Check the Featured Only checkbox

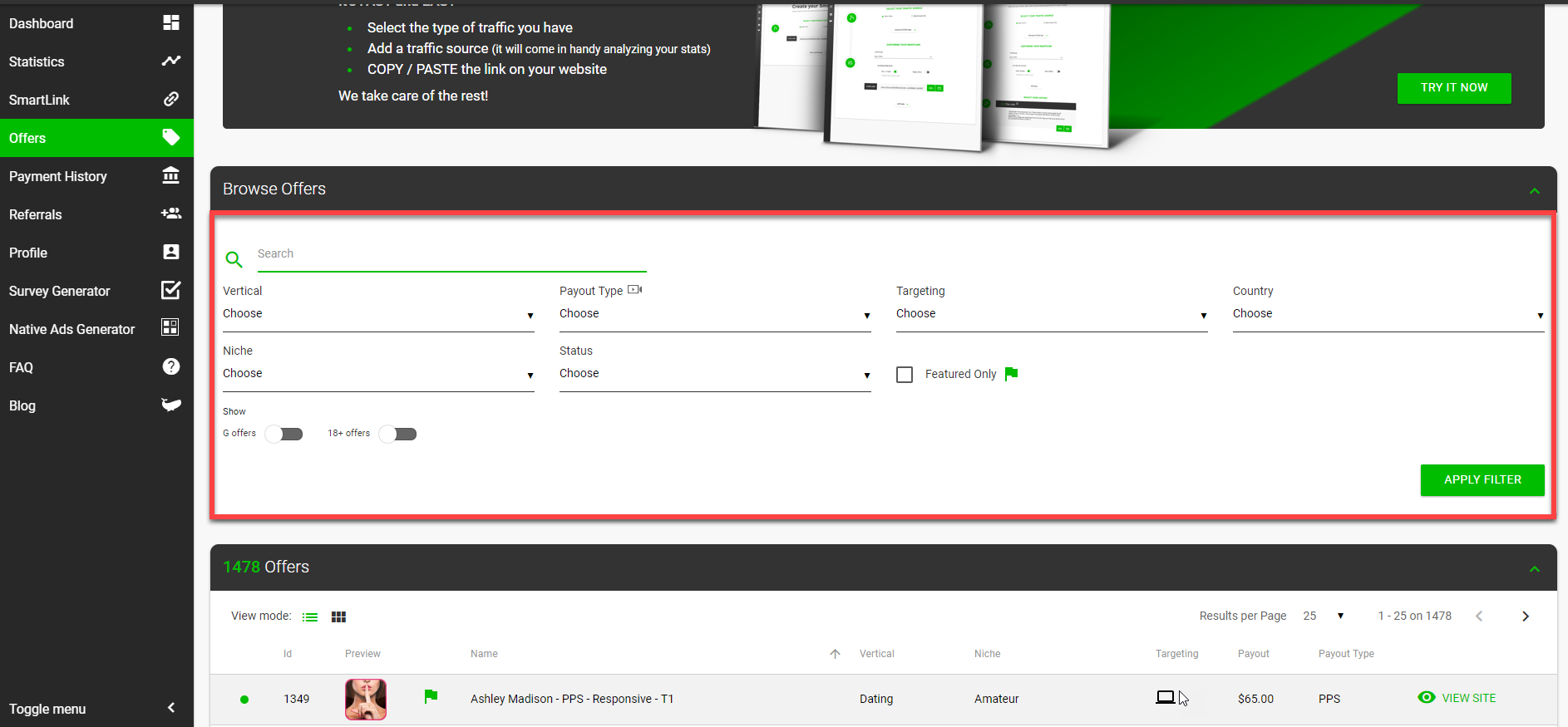point(905,375)
